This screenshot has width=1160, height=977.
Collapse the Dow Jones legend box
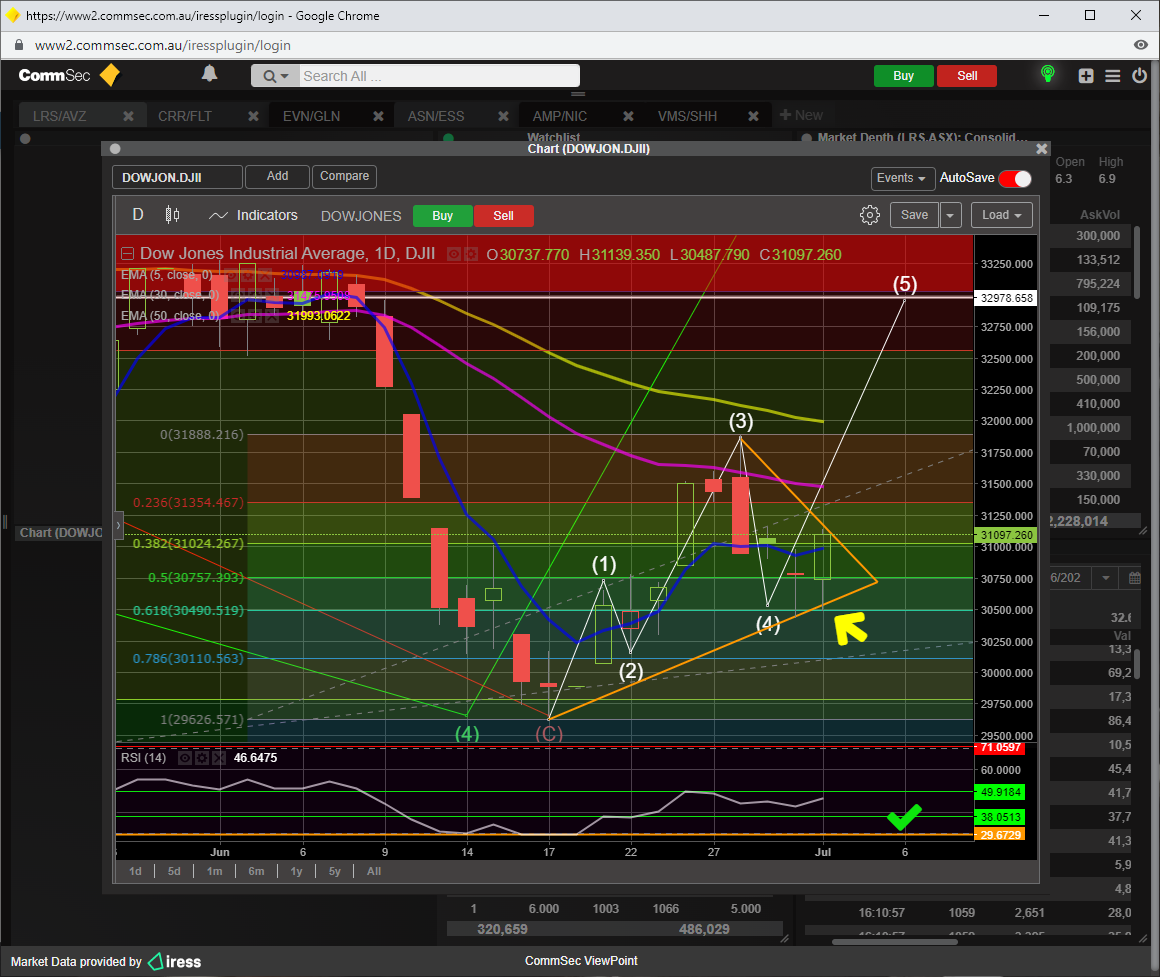pyautogui.click(x=127, y=254)
